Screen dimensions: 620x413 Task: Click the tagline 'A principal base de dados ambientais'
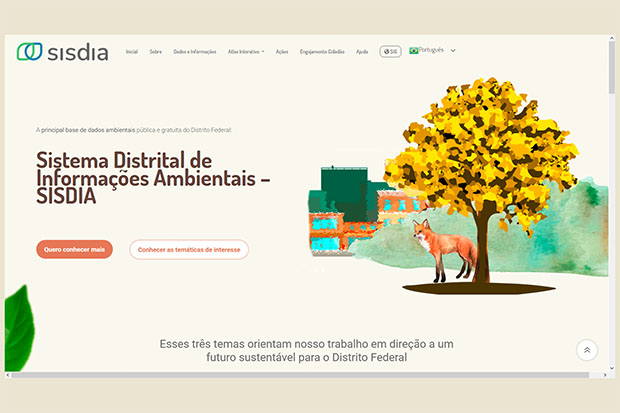85,130
